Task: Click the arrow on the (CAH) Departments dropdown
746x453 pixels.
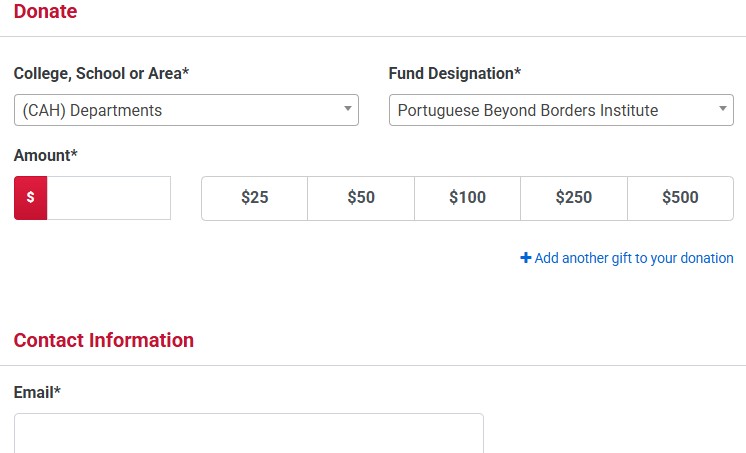Action: [x=347, y=109]
